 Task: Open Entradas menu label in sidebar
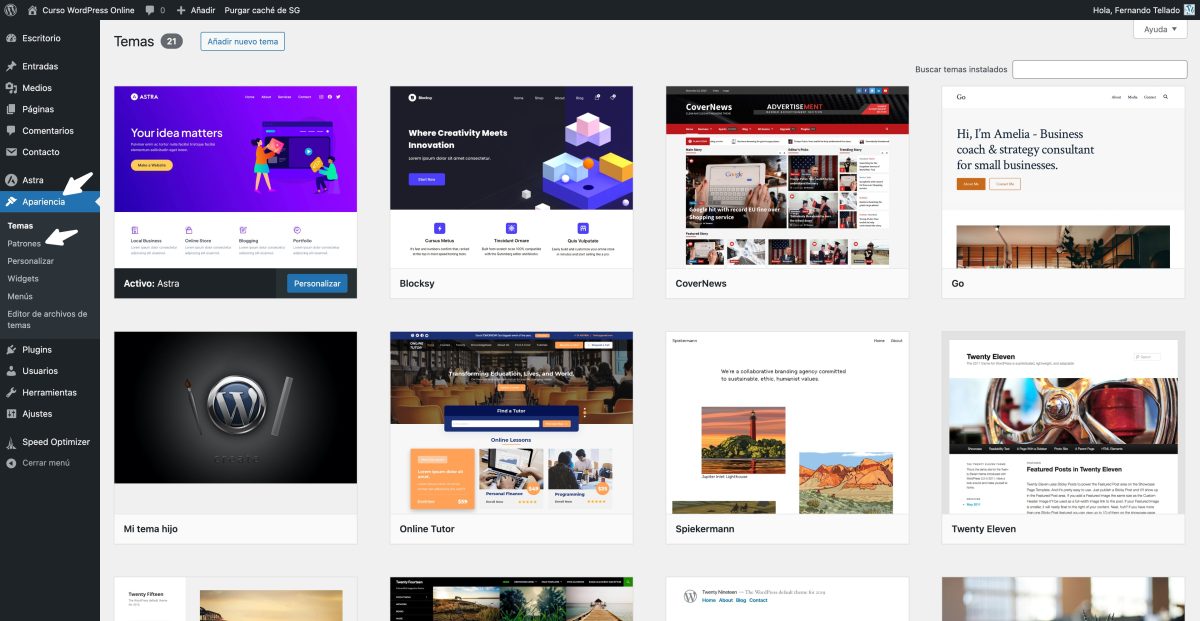(40, 66)
